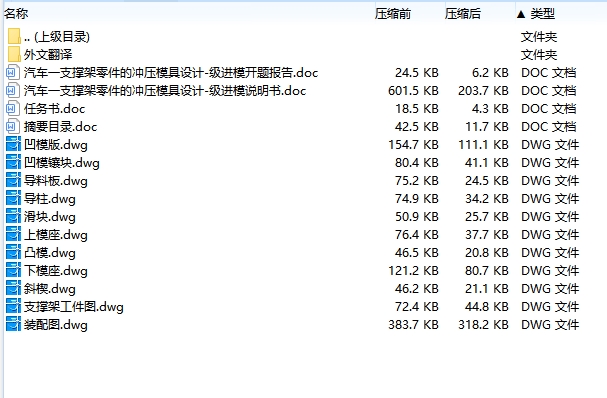Click the DWG icon of 下模座.dwg
This screenshot has width=607, height=398.
tap(13, 270)
